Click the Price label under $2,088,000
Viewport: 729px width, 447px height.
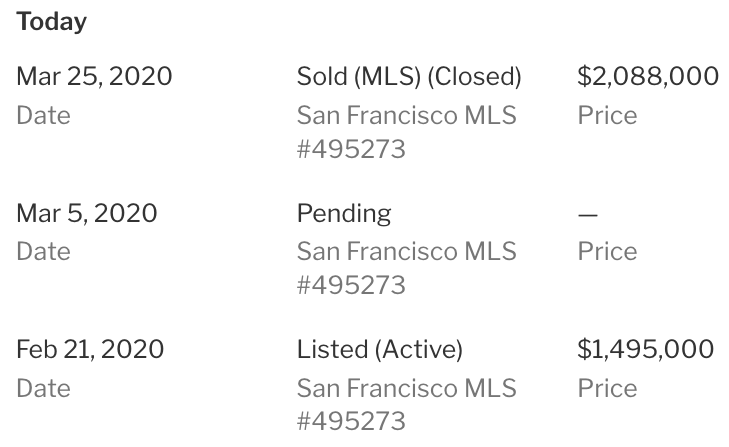tap(607, 115)
